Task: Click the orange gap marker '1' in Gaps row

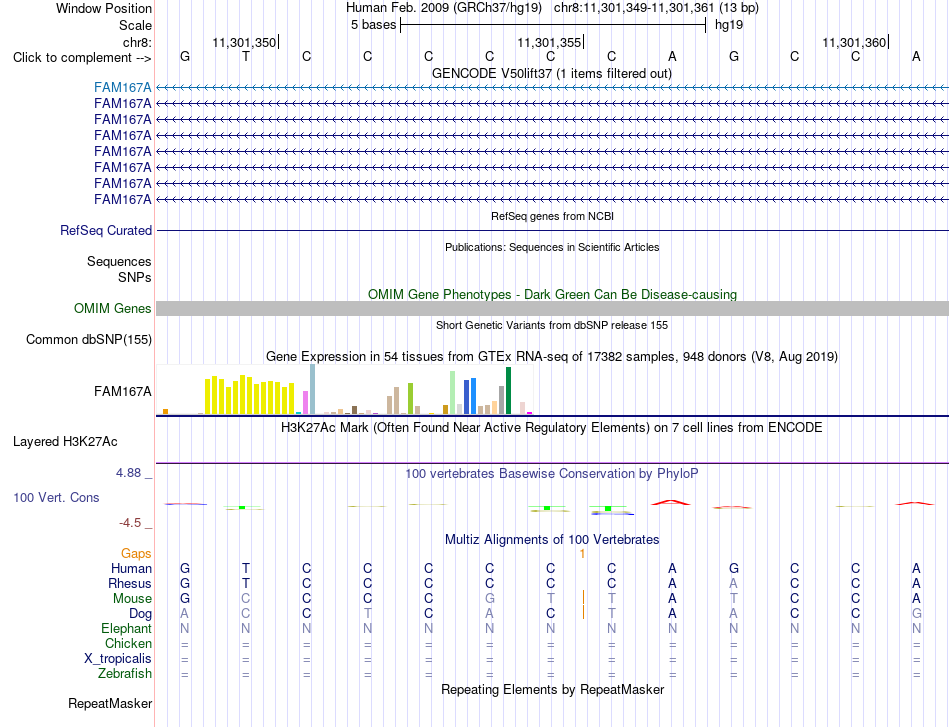Action: pyautogui.click(x=582, y=554)
